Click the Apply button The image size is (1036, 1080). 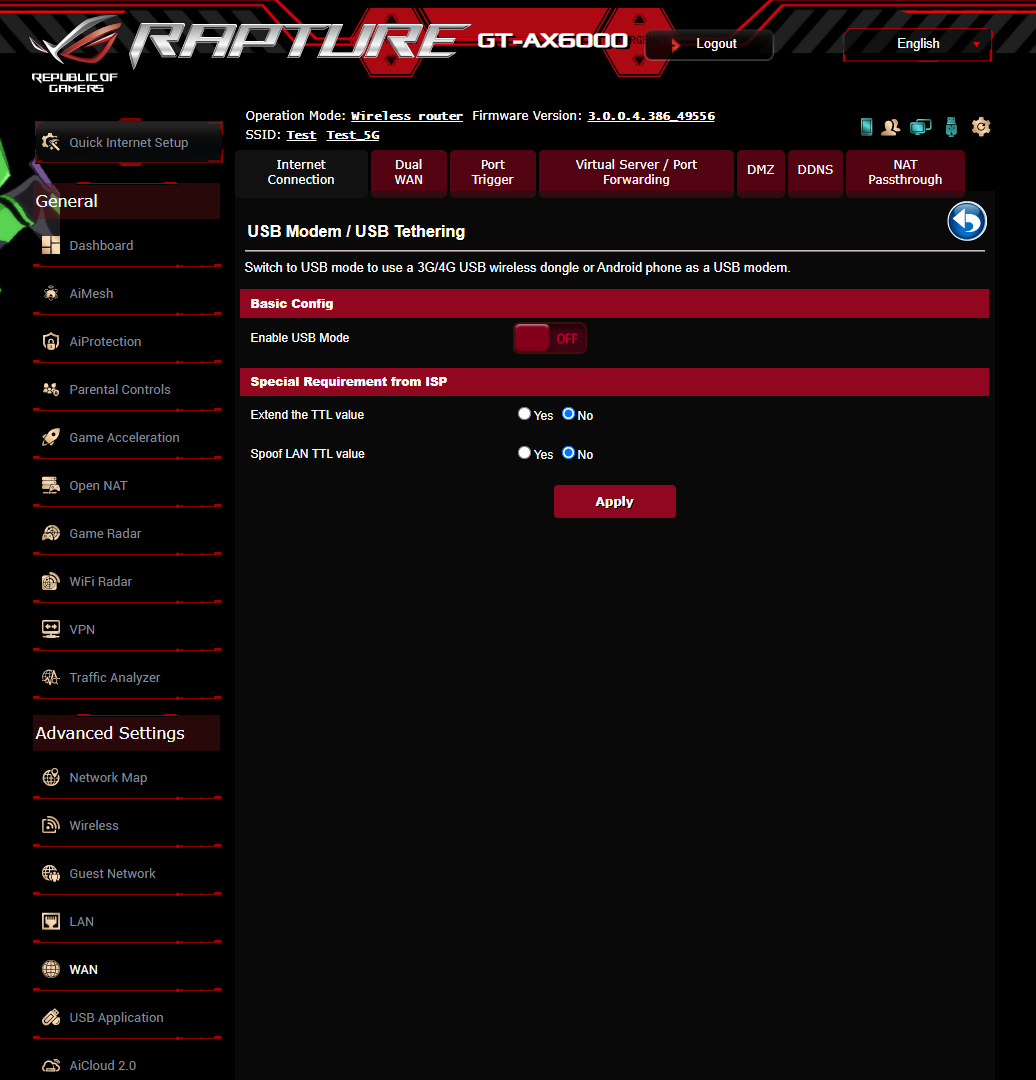coord(614,501)
